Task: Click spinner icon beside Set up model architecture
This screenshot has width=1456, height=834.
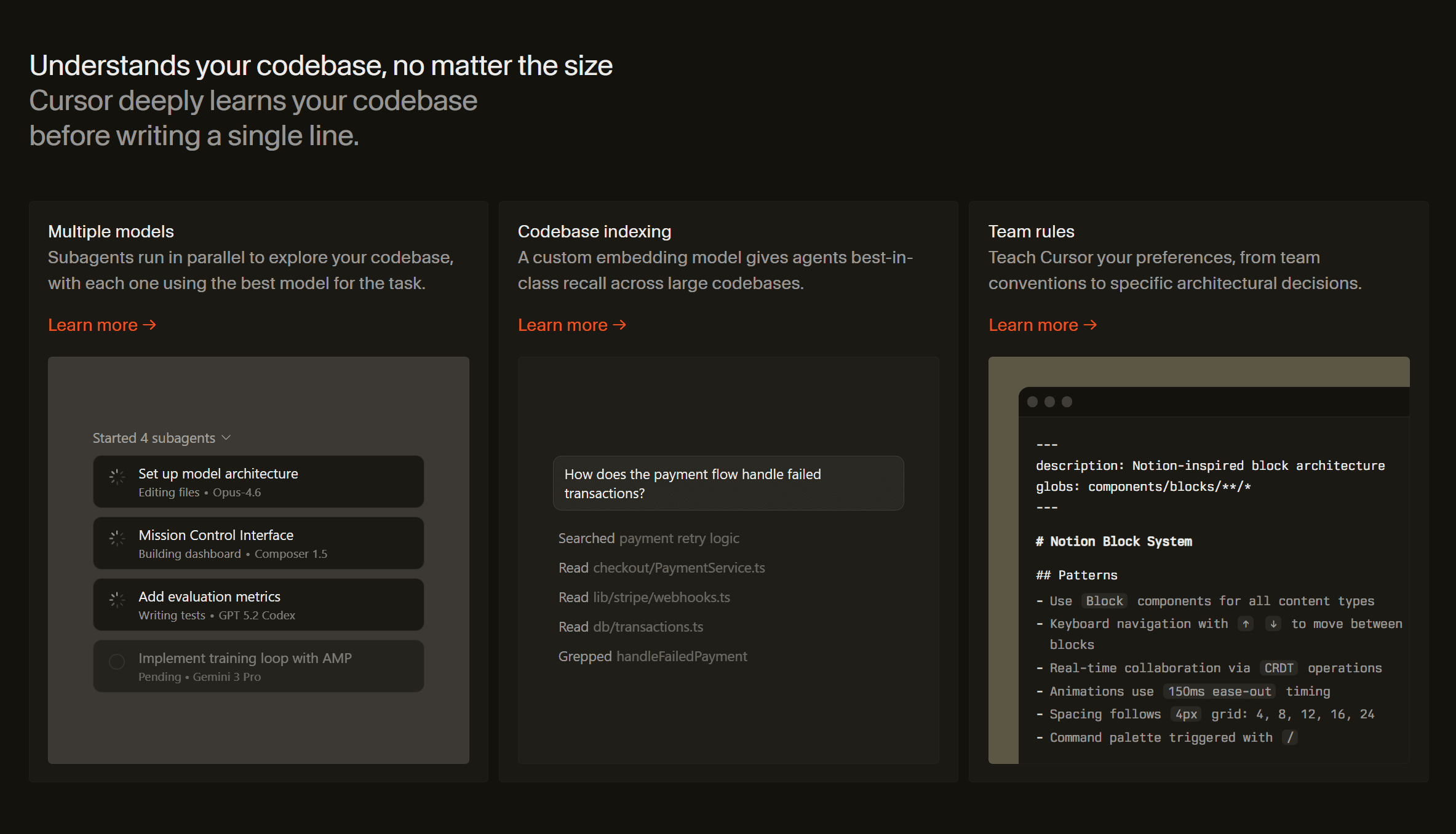Action: coord(117,477)
